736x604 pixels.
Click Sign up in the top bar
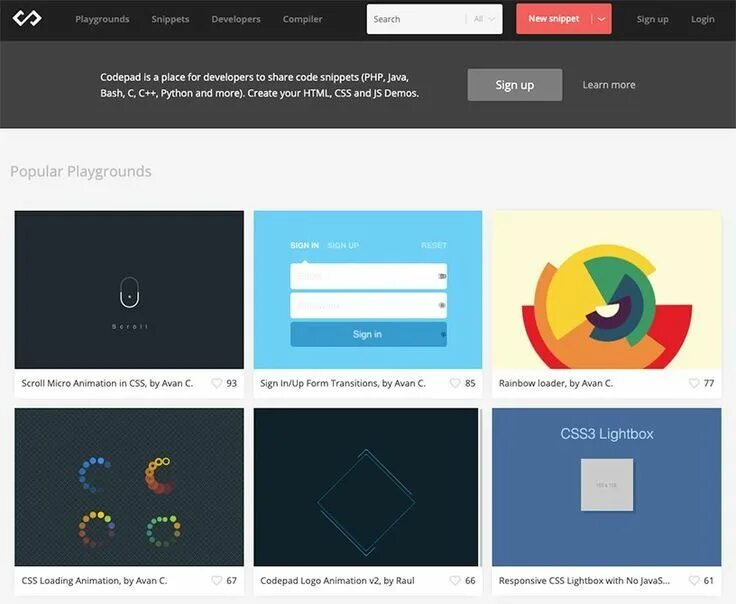[x=652, y=19]
